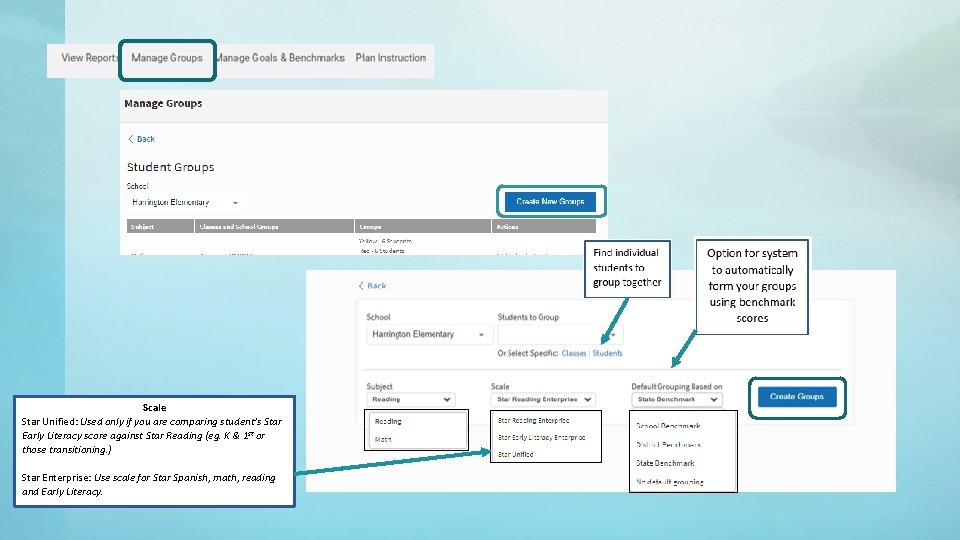Select the Actions column header
The height and width of the screenshot is (540, 960).
click(x=544, y=227)
